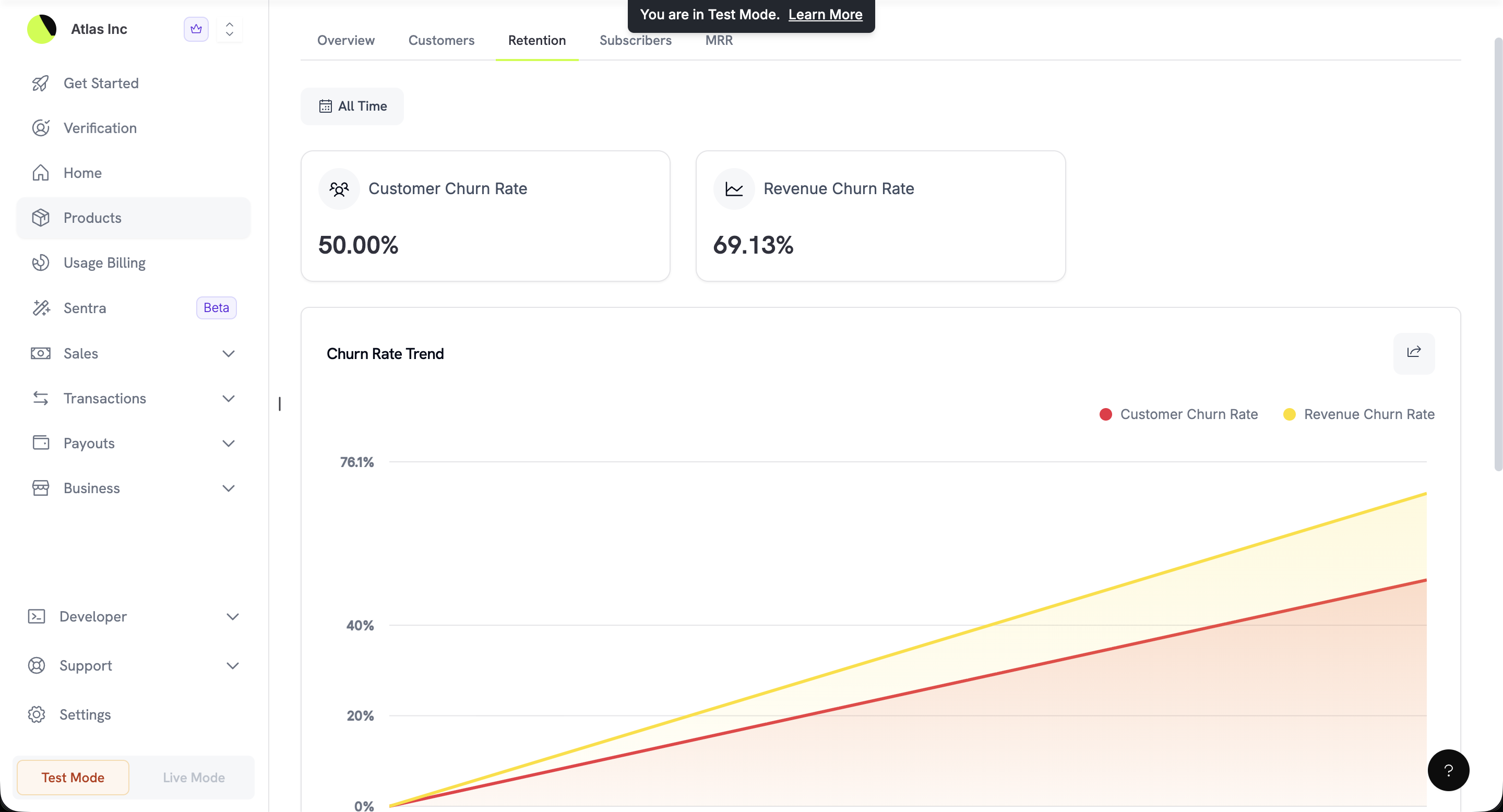Toggle the Customer Churn Rate legend entry
This screenshot has height=812, width=1503.
pos(1177,414)
